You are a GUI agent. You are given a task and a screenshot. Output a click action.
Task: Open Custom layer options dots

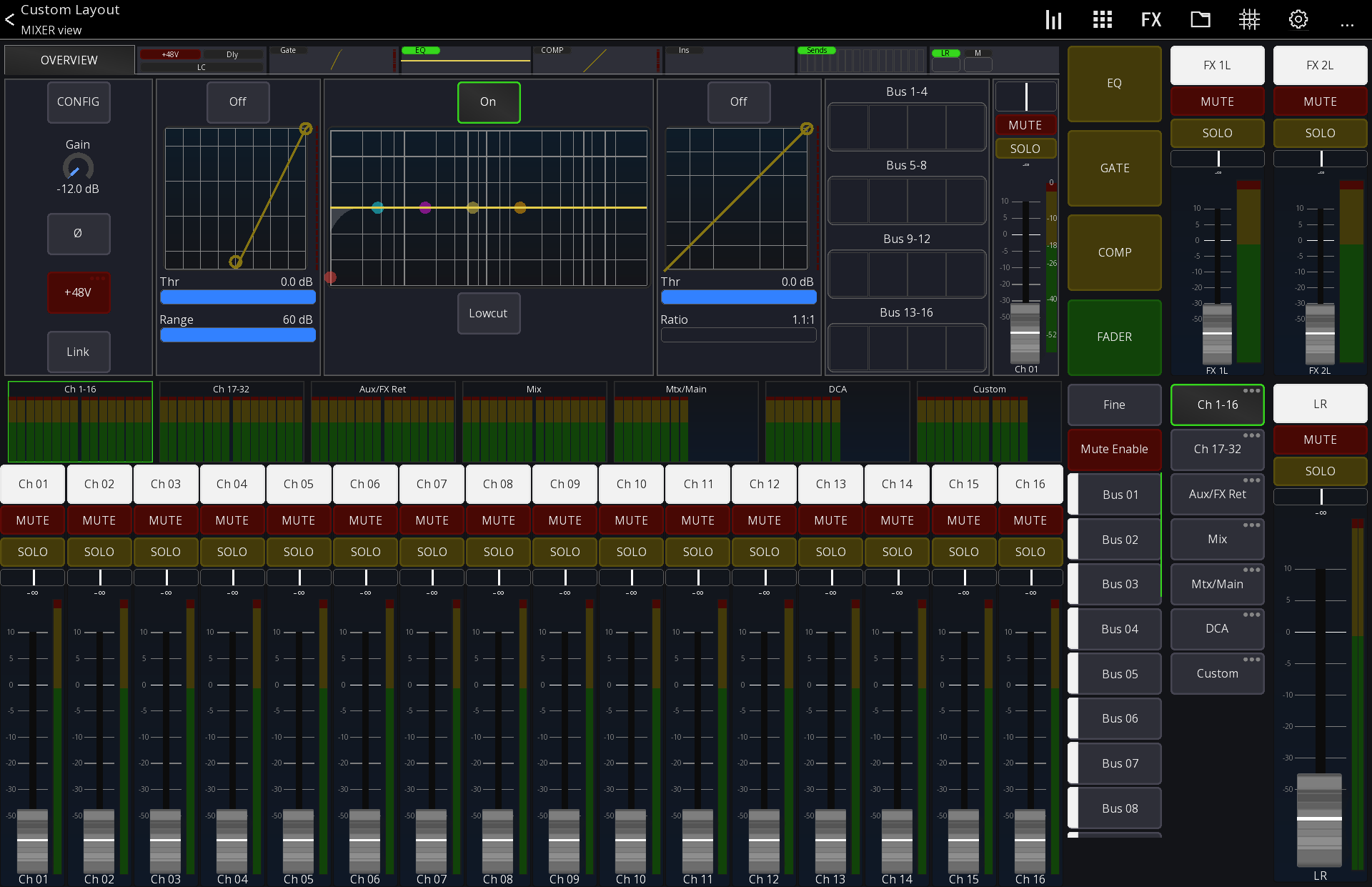tap(1251, 660)
